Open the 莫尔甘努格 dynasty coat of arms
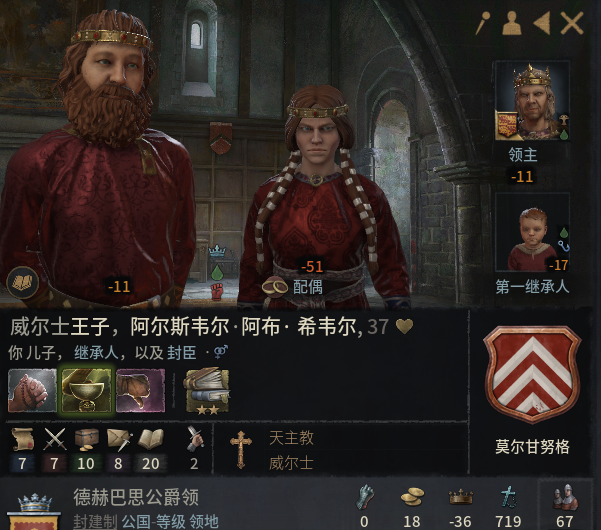The height and width of the screenshot is (530, 601). coord(532,374)
